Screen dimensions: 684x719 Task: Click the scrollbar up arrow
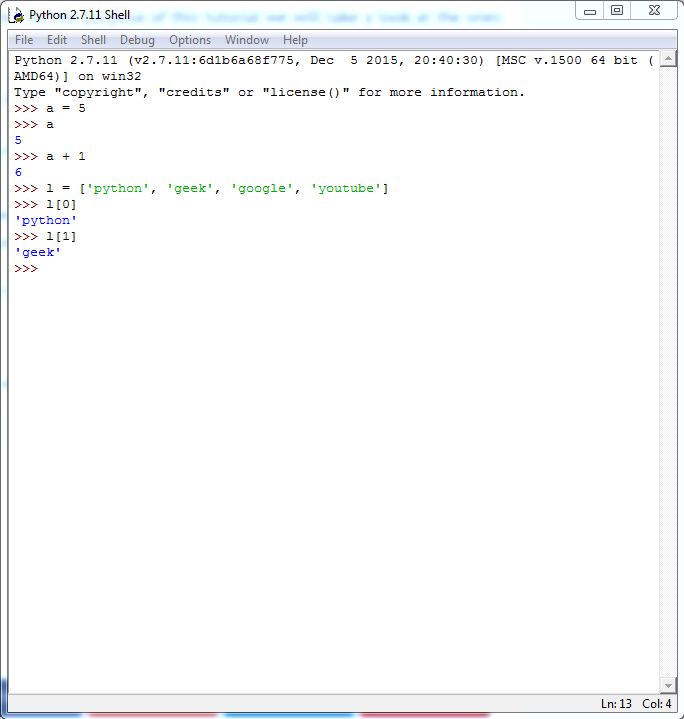[668, 59]
